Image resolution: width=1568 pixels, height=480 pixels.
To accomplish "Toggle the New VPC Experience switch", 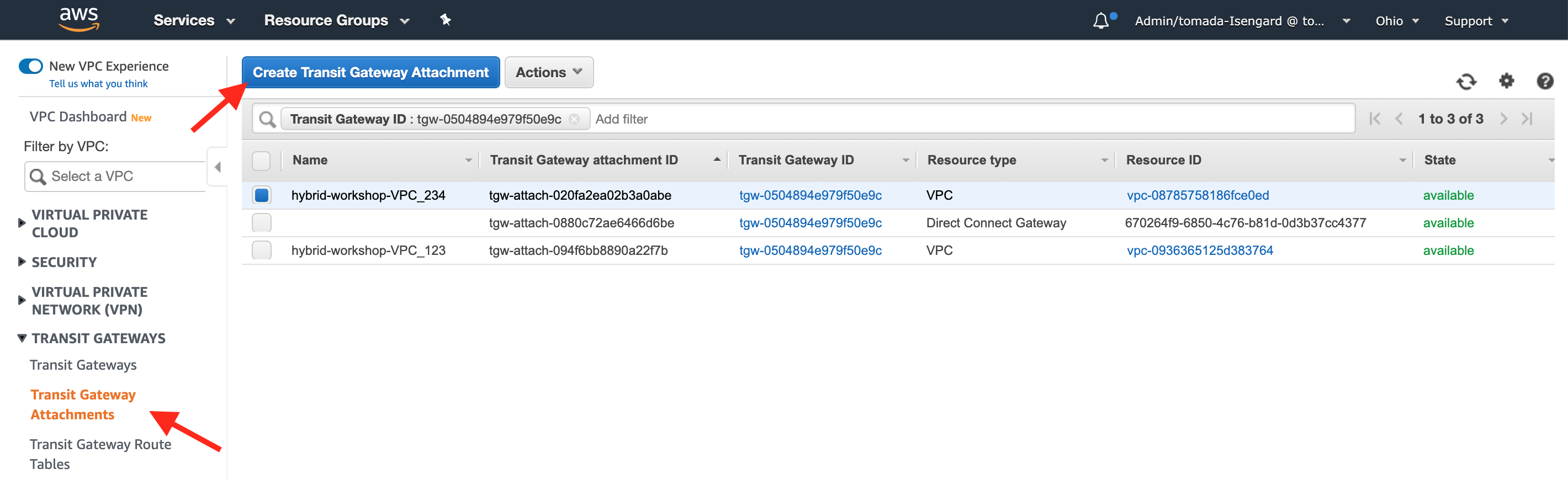I will coord(31,66).
